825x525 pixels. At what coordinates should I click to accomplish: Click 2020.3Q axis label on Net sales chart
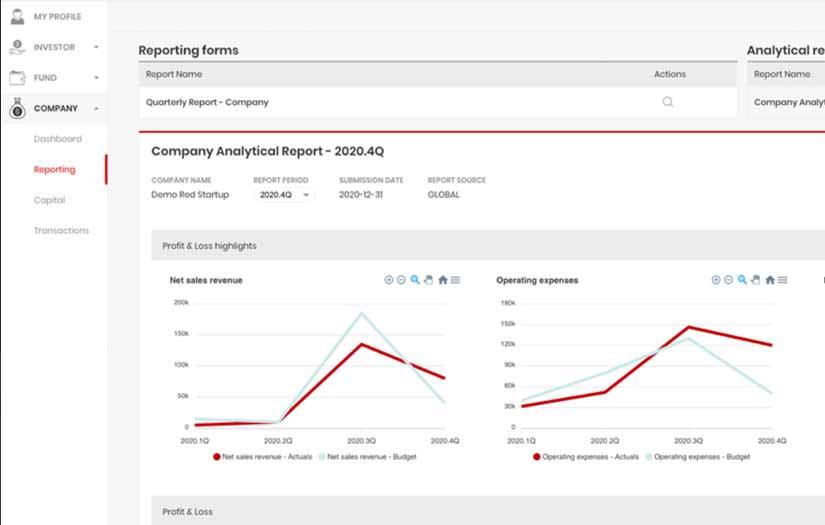[361, 441]
